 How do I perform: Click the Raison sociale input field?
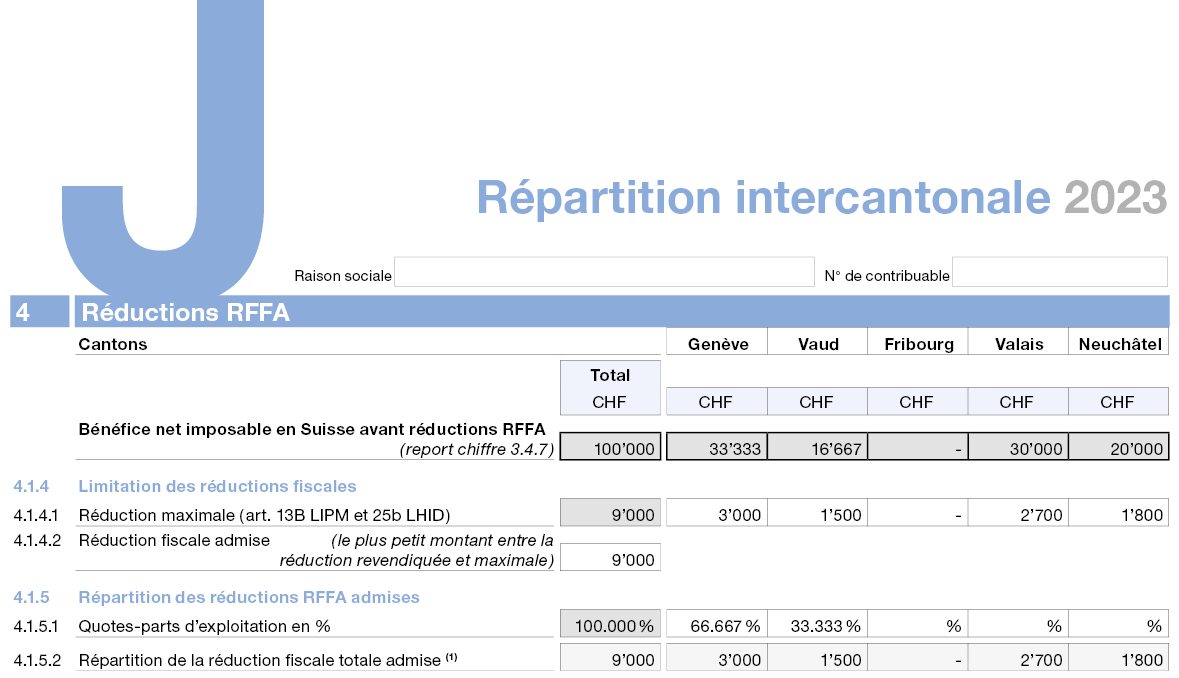point(604,272)
